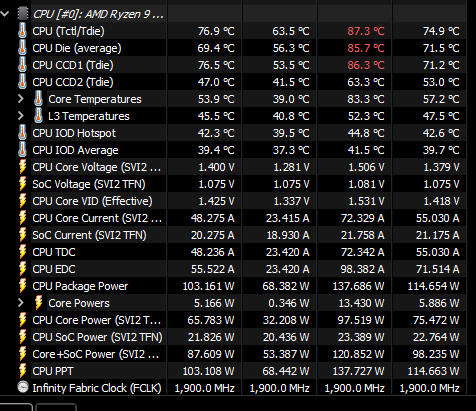
Task: Click lightning icon beside CPU EDC
Action: click(22, 269)
